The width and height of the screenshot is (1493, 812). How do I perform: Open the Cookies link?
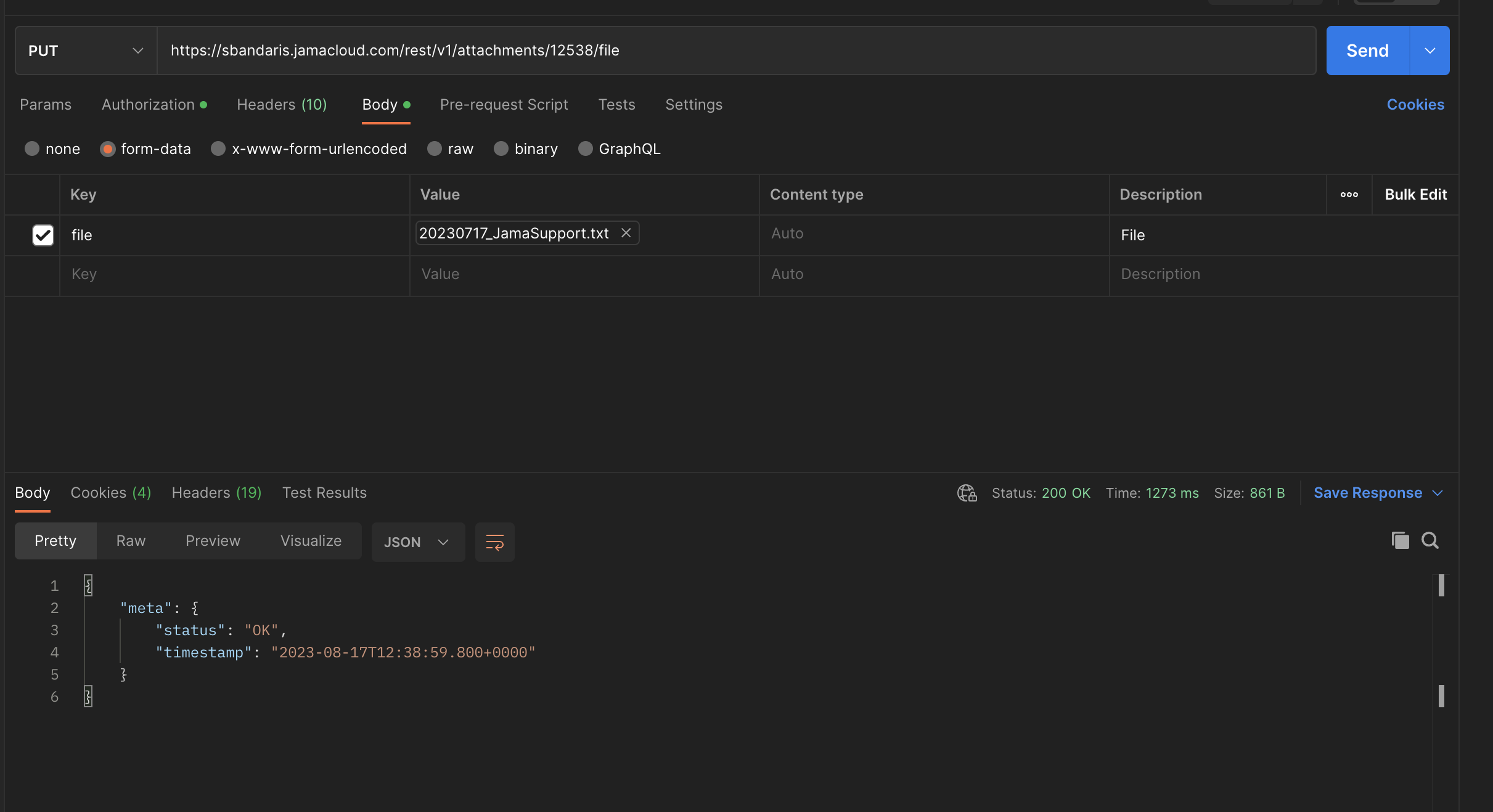(x=1415, y=105)
